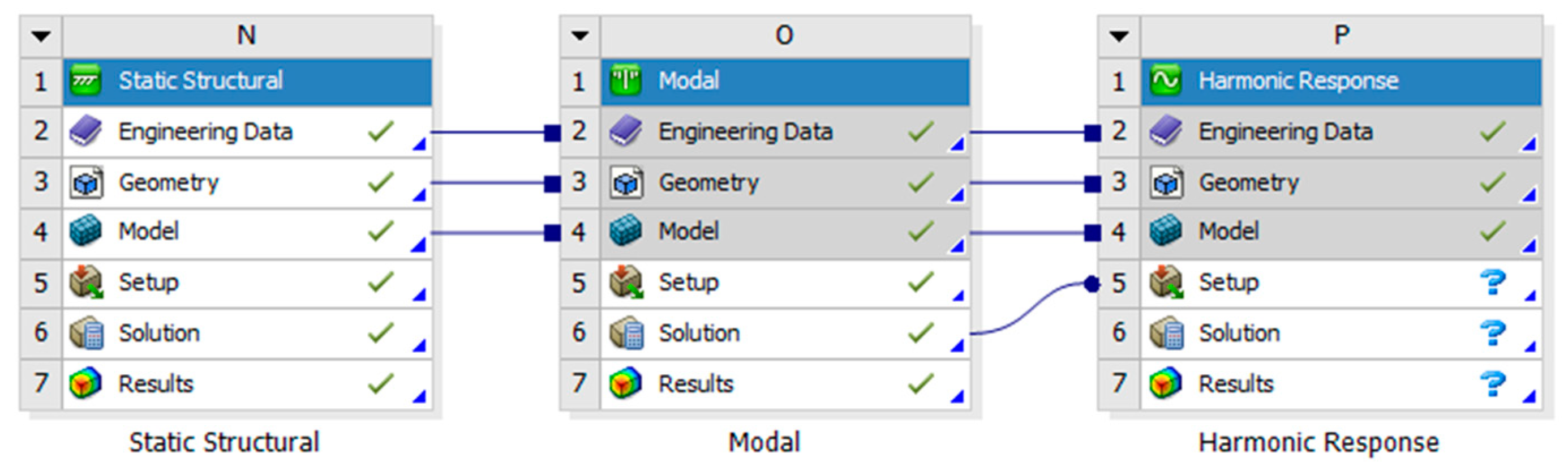1568x470 pixels.
Task: Click the Solution icon in Harmonic Response
Action: coord(1165,333)
